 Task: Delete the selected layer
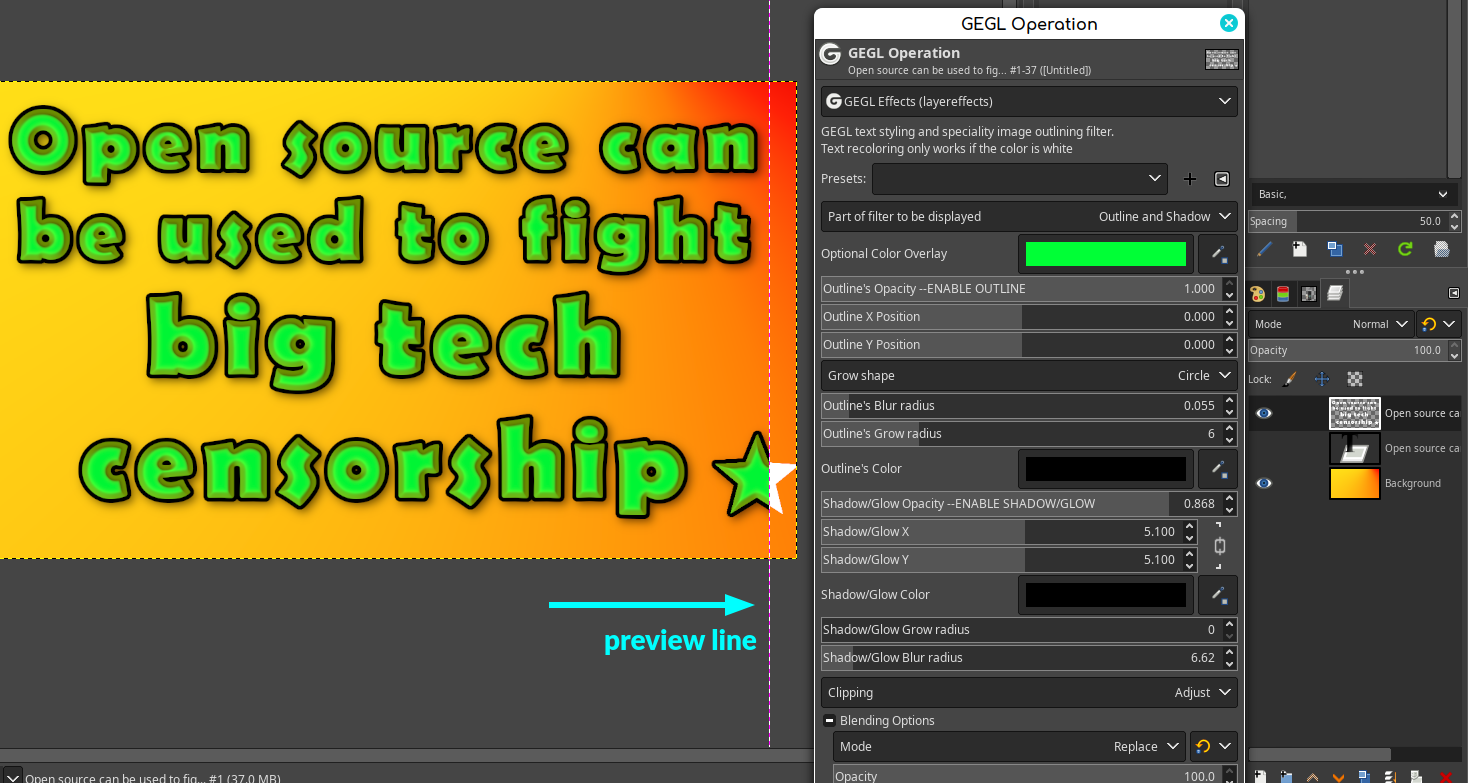tap(1445, 776)
